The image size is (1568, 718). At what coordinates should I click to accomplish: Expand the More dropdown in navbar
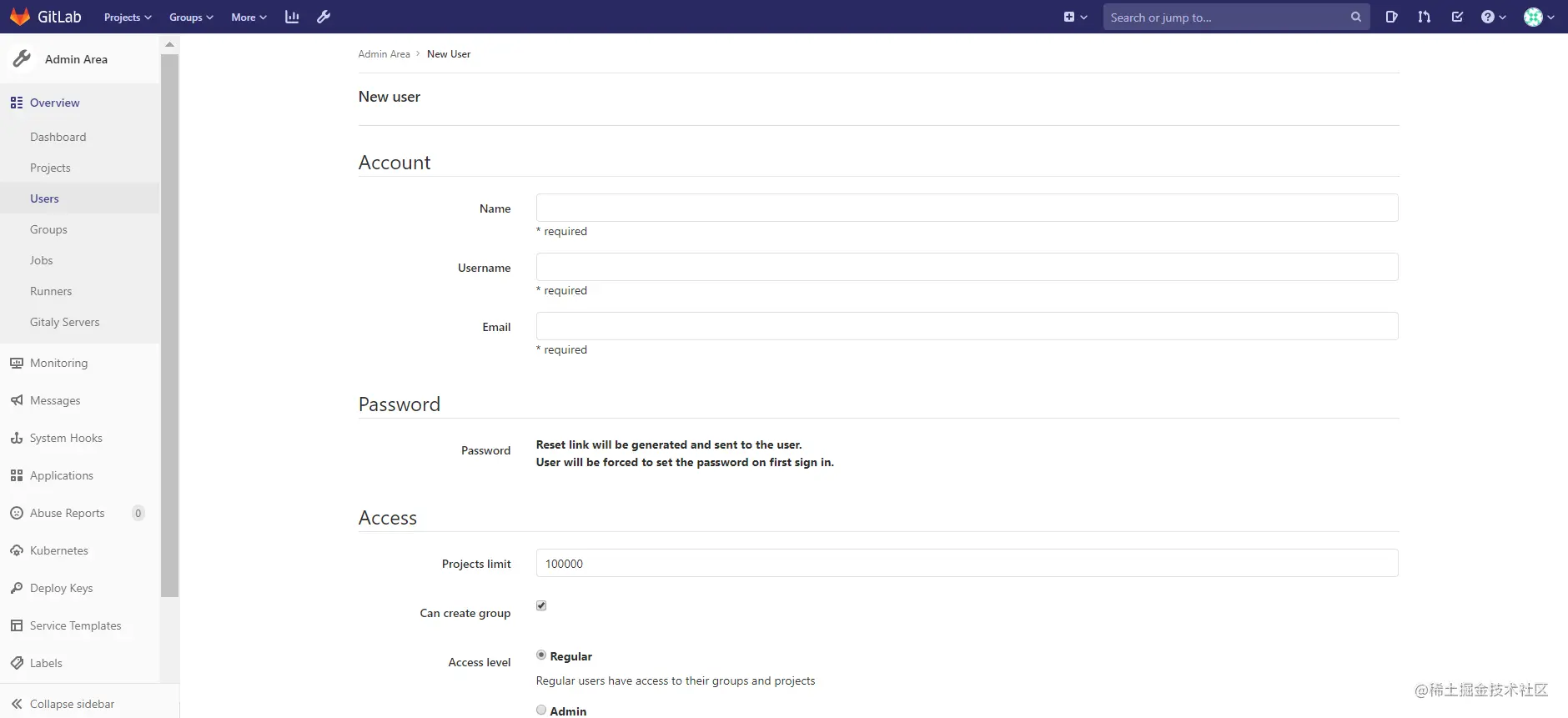(249, 17)
